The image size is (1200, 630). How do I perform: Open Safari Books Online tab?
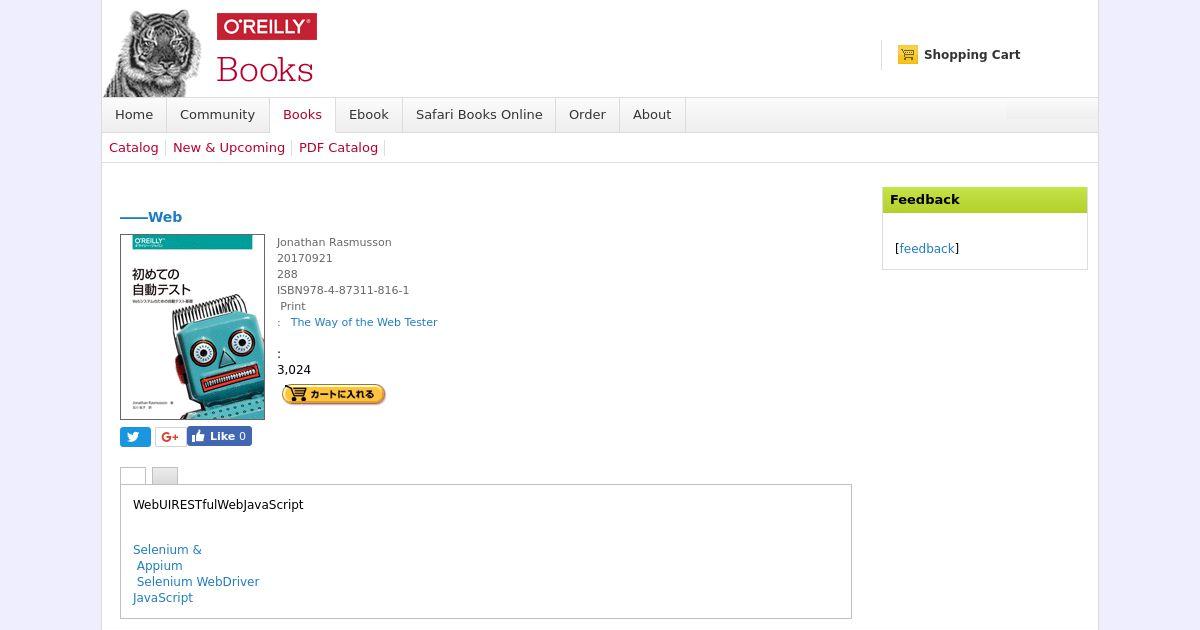479,115
